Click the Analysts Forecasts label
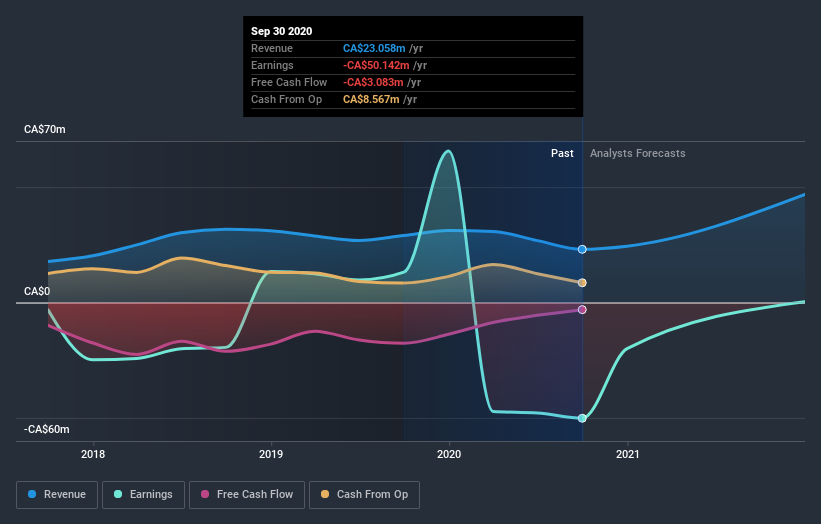The image size is (821, 524). (638, 153)
